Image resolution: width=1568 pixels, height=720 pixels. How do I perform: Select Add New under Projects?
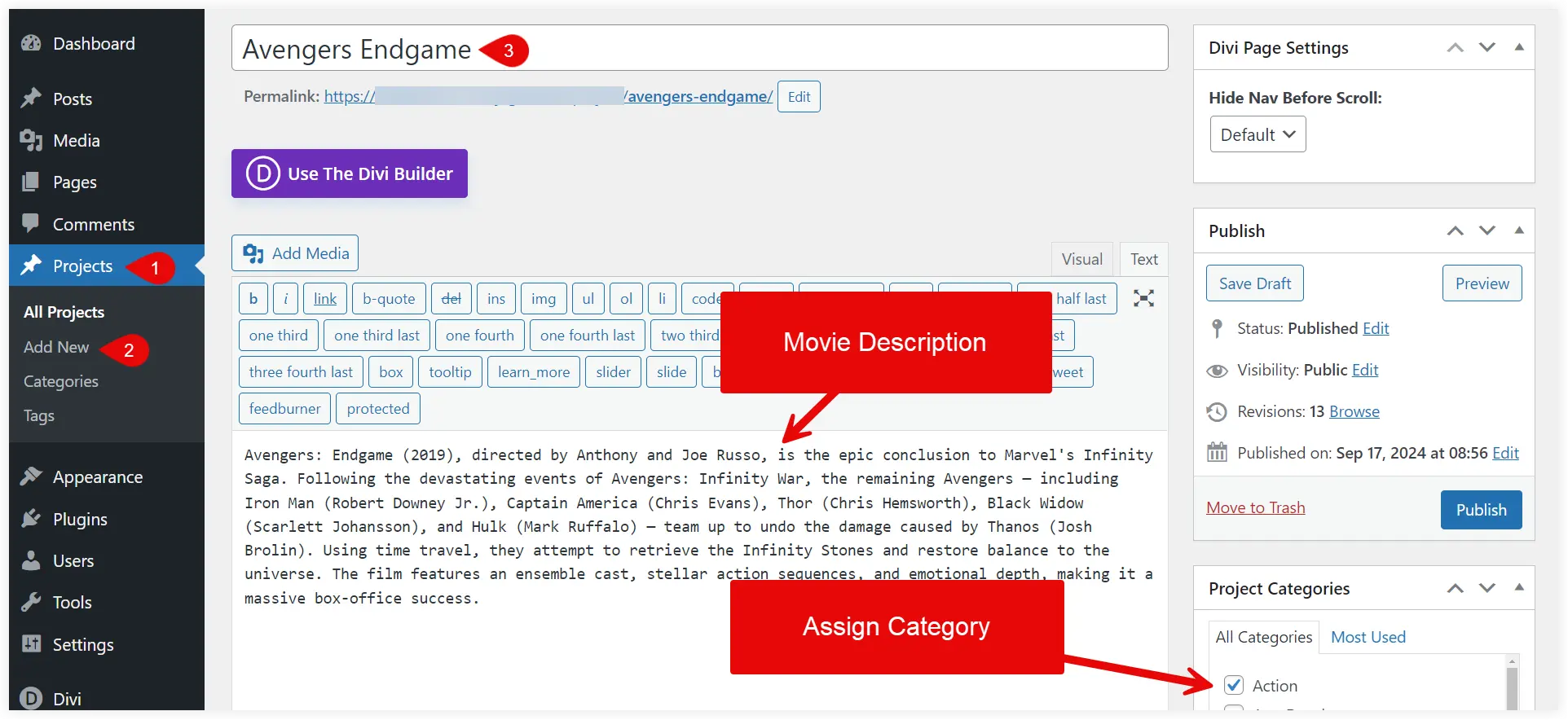56,347
